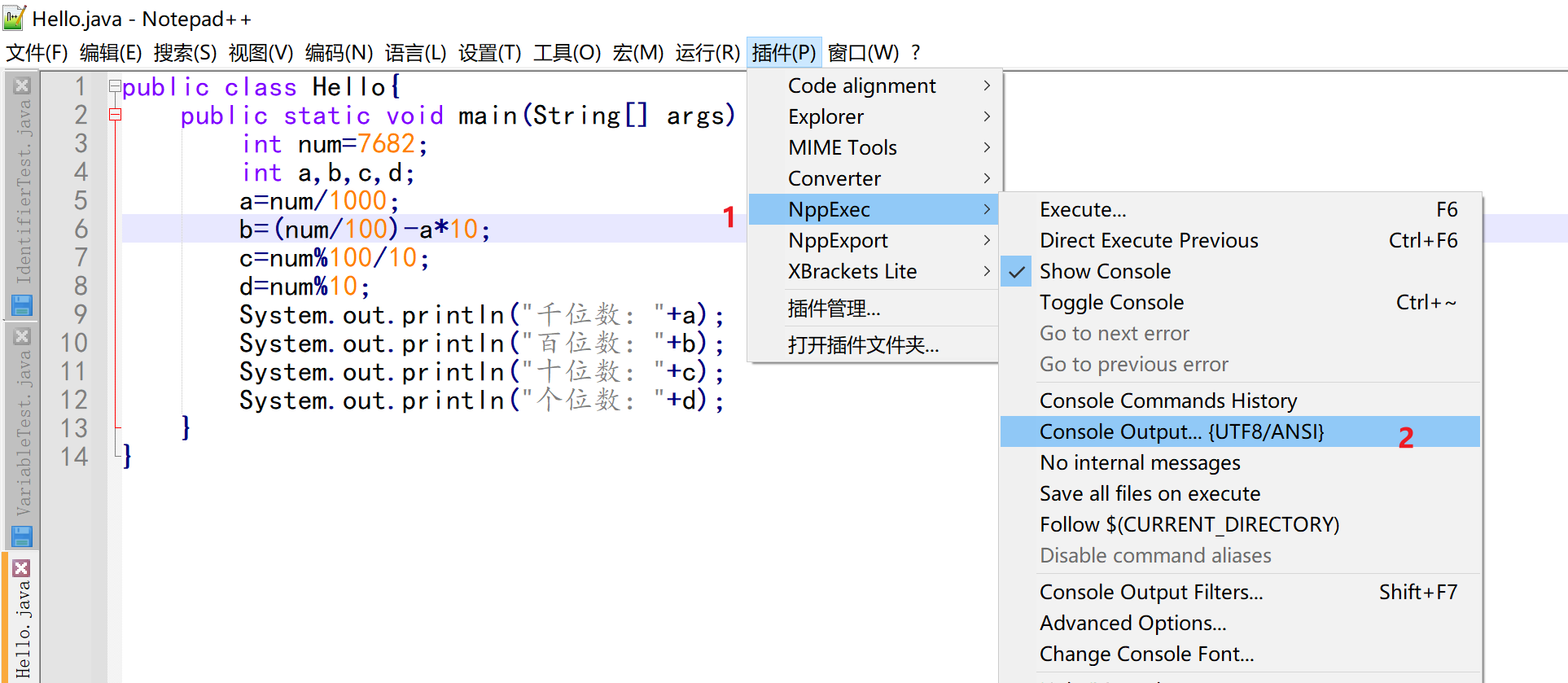This screenshot has height=683, width=1568.
Task: Open the 编码(N) menu
Action: point(339,53)
